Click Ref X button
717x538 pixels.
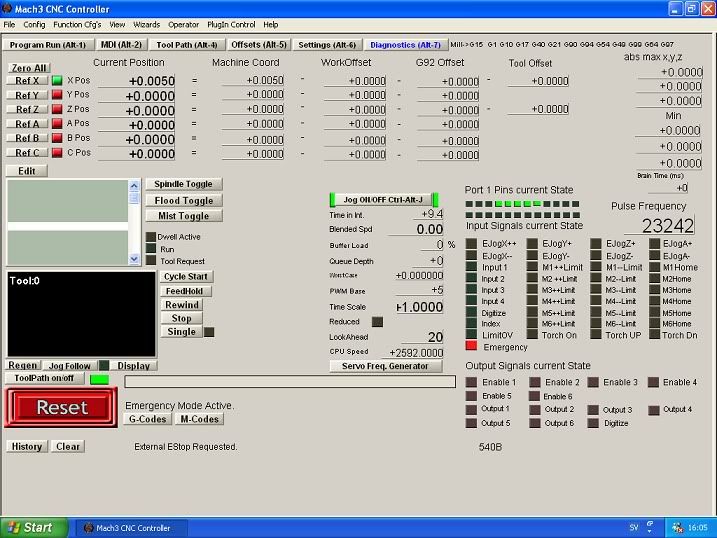(x=27, y=80)
